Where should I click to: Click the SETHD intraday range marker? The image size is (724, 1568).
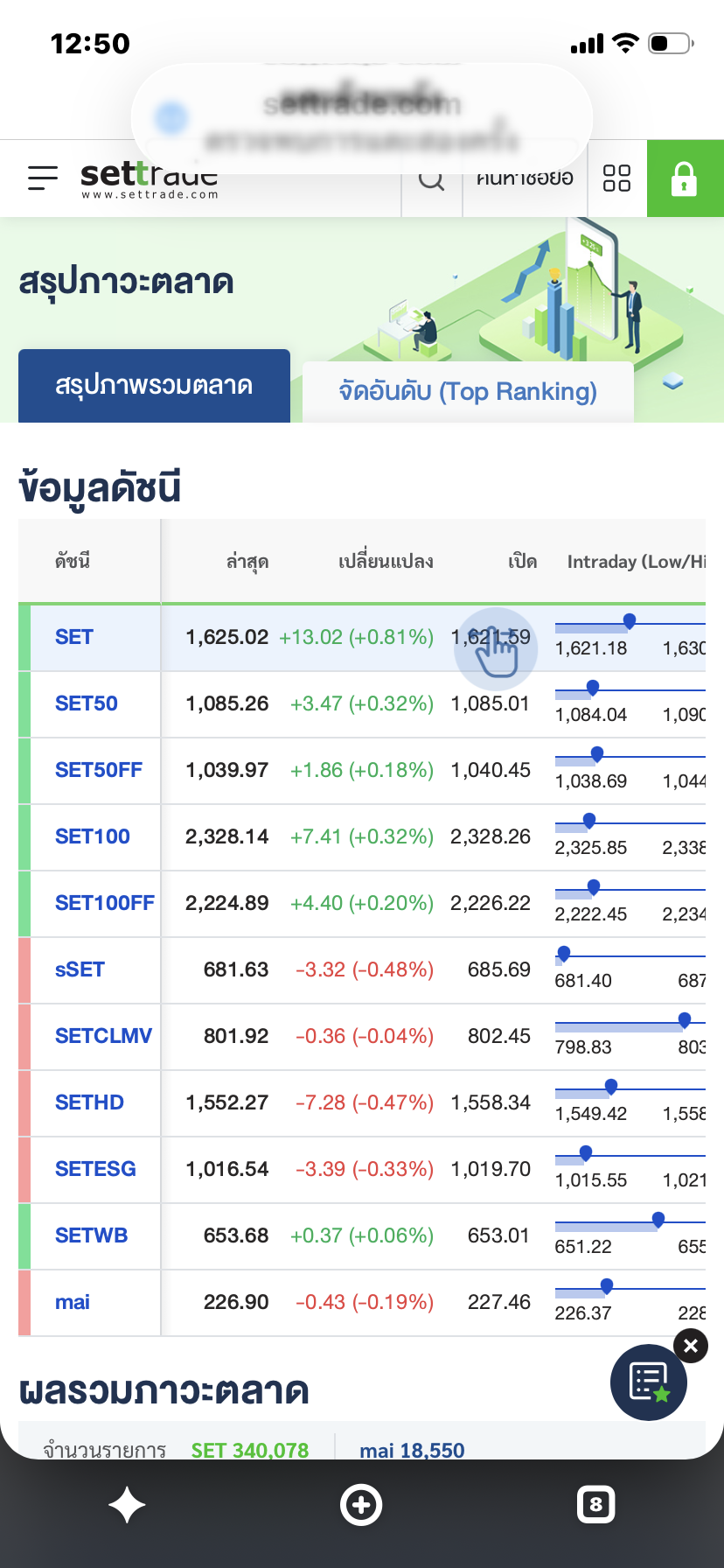tap(611, 1087)
